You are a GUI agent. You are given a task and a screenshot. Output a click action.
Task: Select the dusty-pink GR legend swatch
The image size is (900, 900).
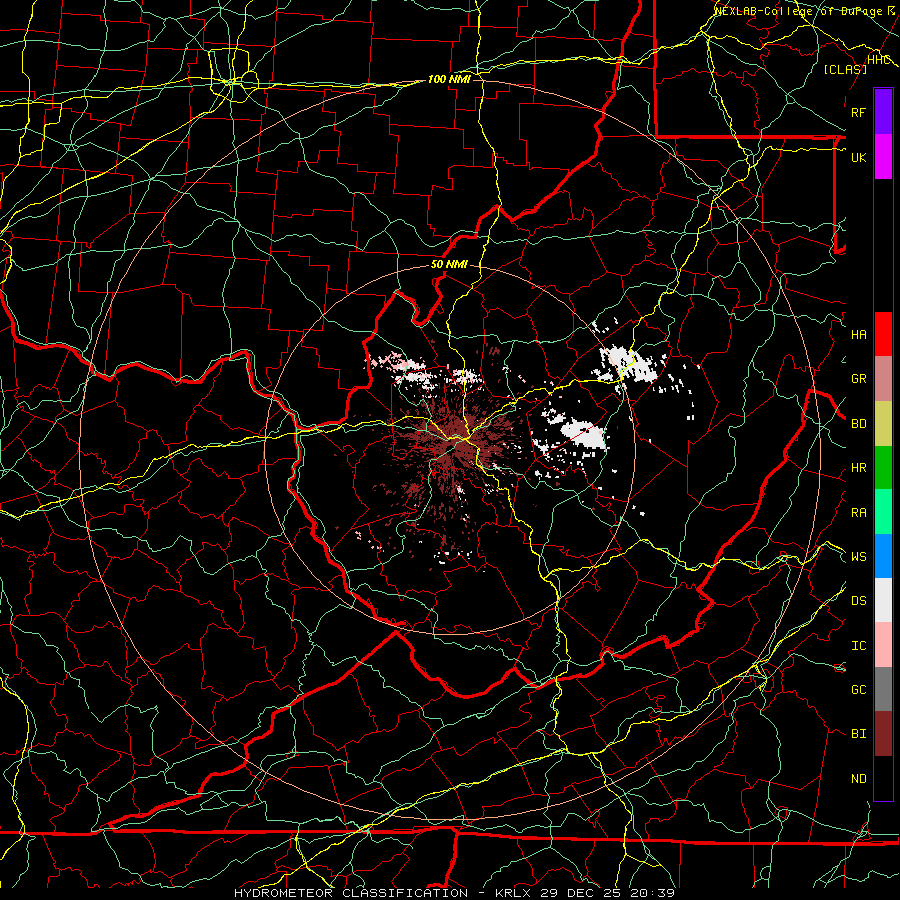click(883, 379)
